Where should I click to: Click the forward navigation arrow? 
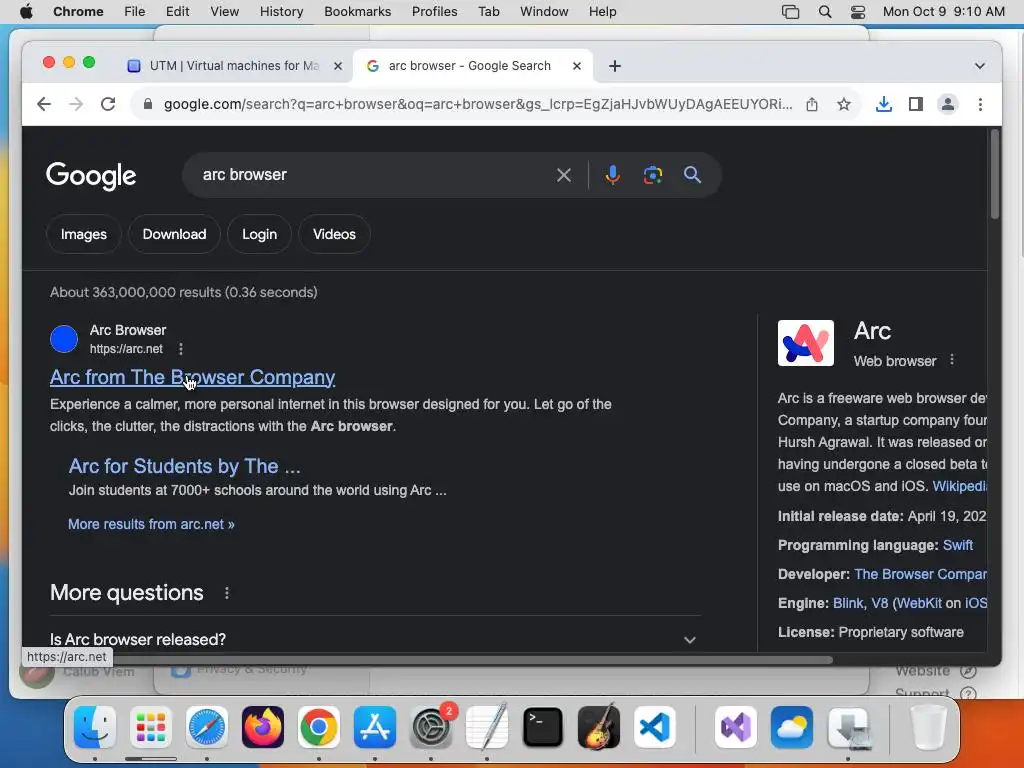(76, 104)
